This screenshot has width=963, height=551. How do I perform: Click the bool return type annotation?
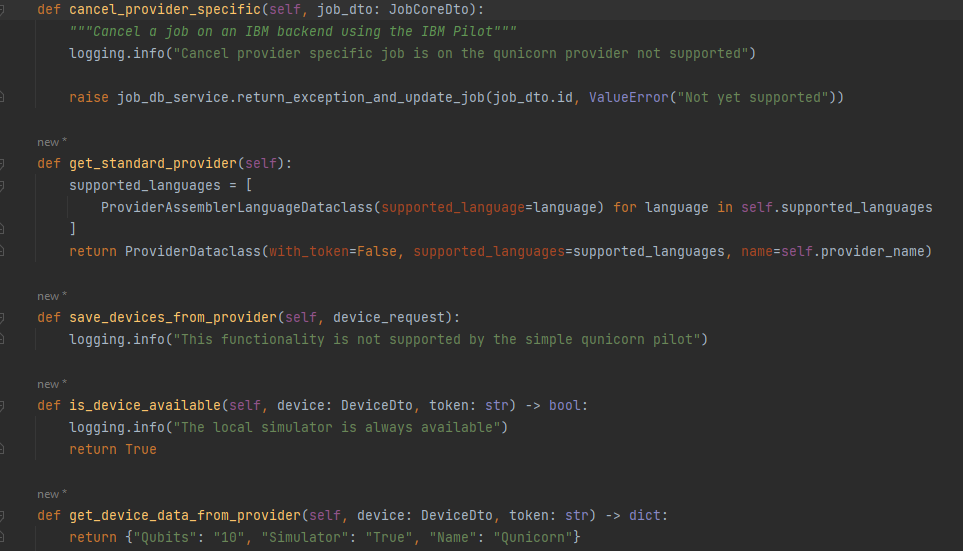(x=564, y=405)
